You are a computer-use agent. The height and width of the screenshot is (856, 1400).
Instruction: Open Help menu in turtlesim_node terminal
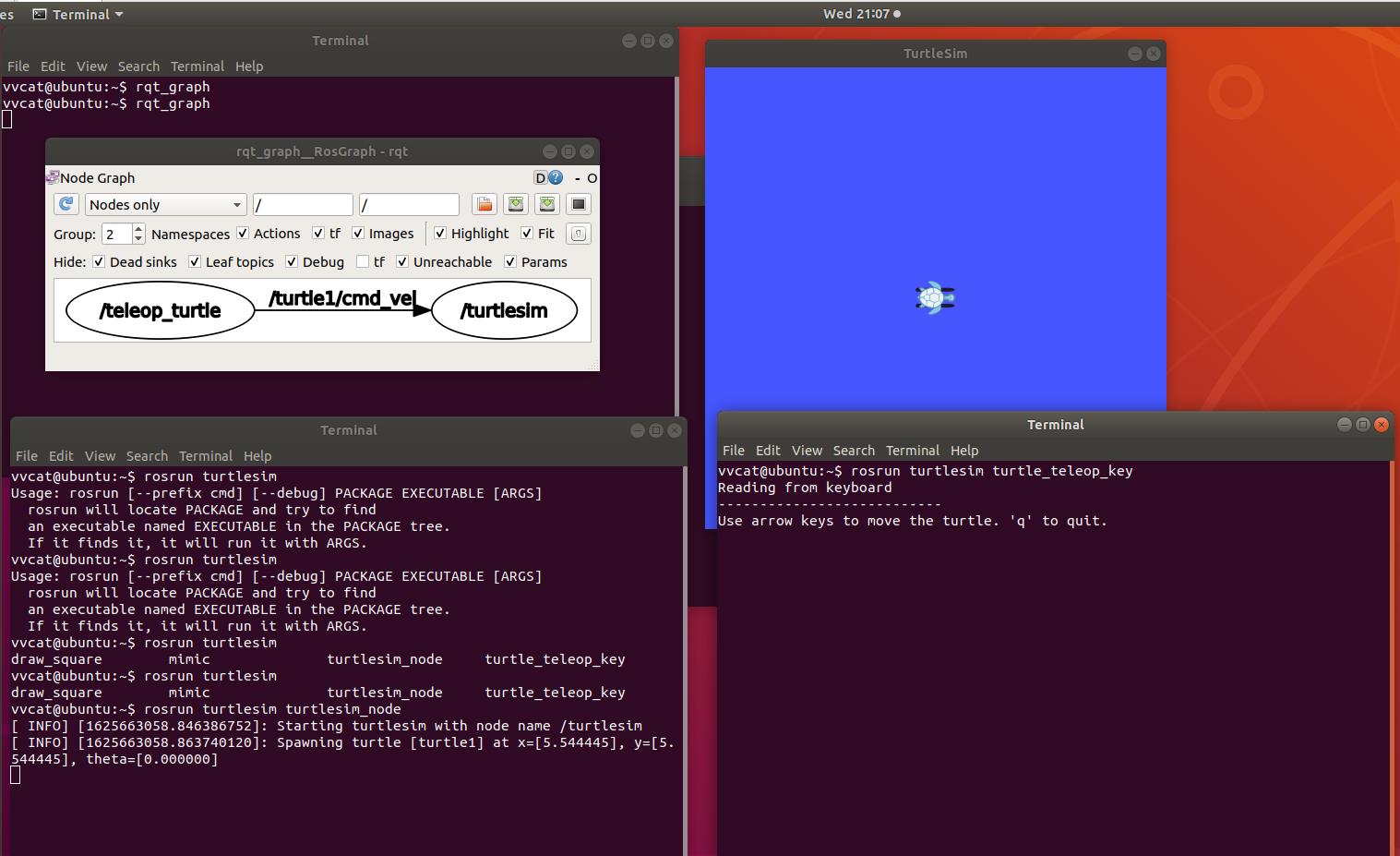point(257,456)
